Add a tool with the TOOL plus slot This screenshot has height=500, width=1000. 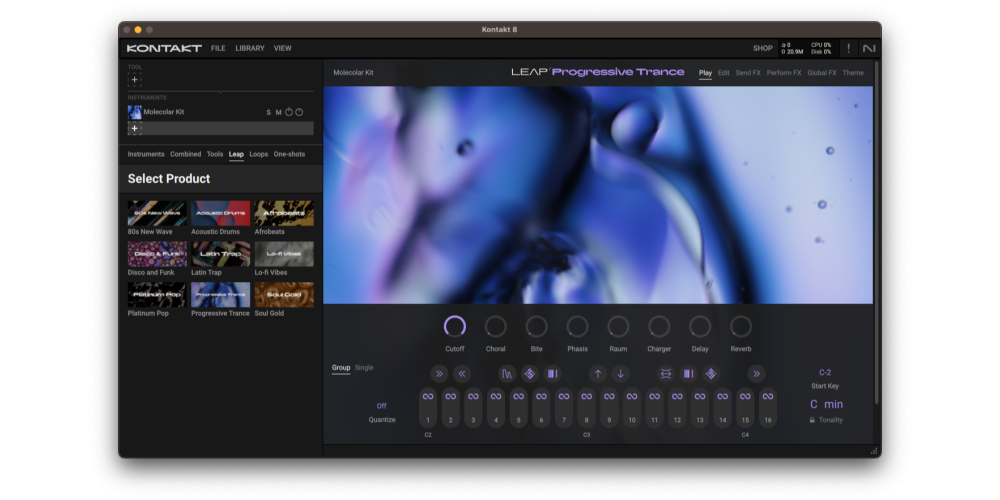[135, 80]
